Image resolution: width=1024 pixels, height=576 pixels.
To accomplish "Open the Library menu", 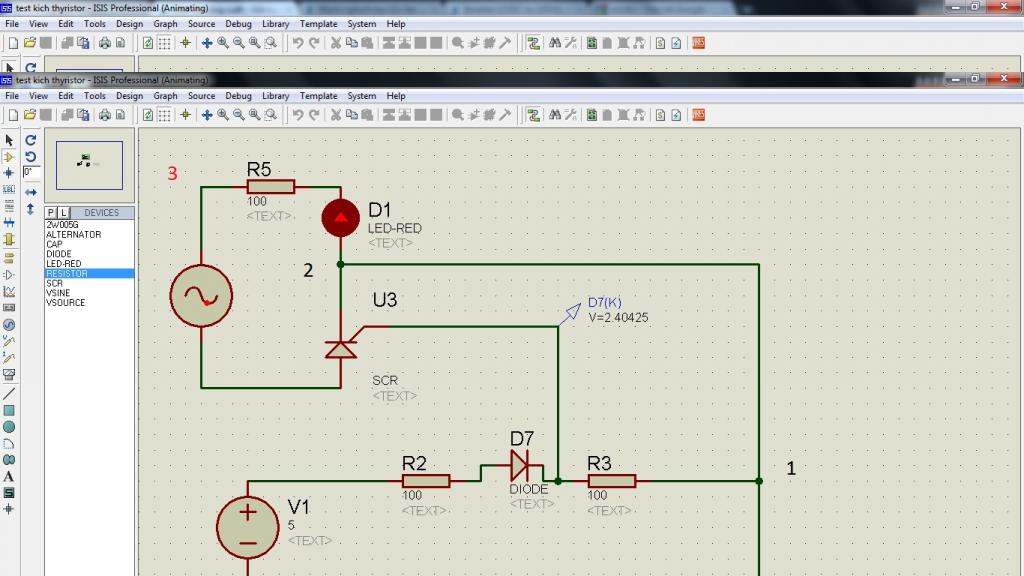I will coord(276,95).
